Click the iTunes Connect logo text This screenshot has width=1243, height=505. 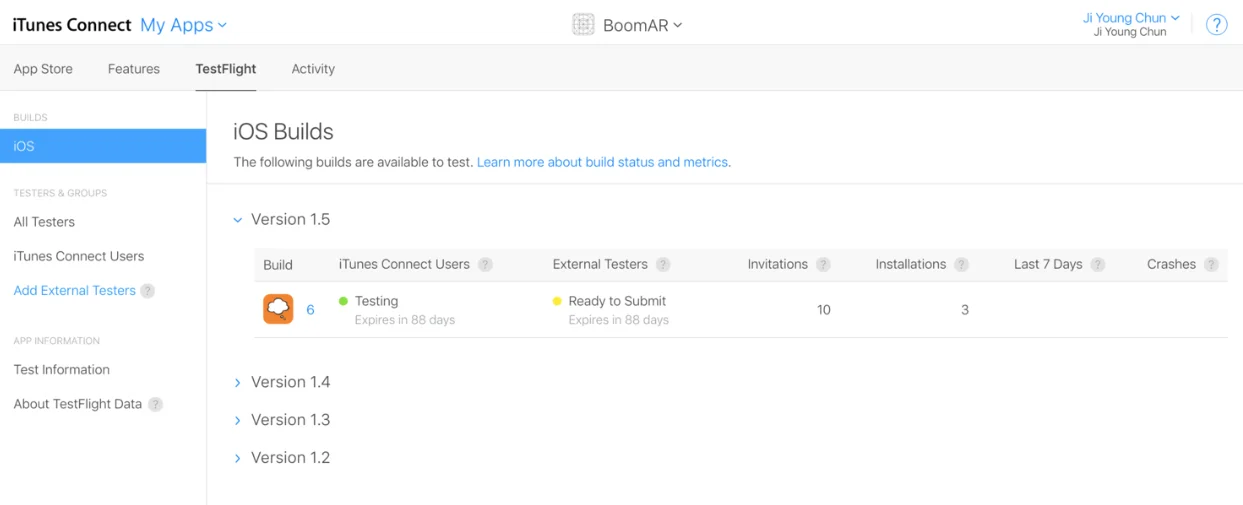pos(72,25)
